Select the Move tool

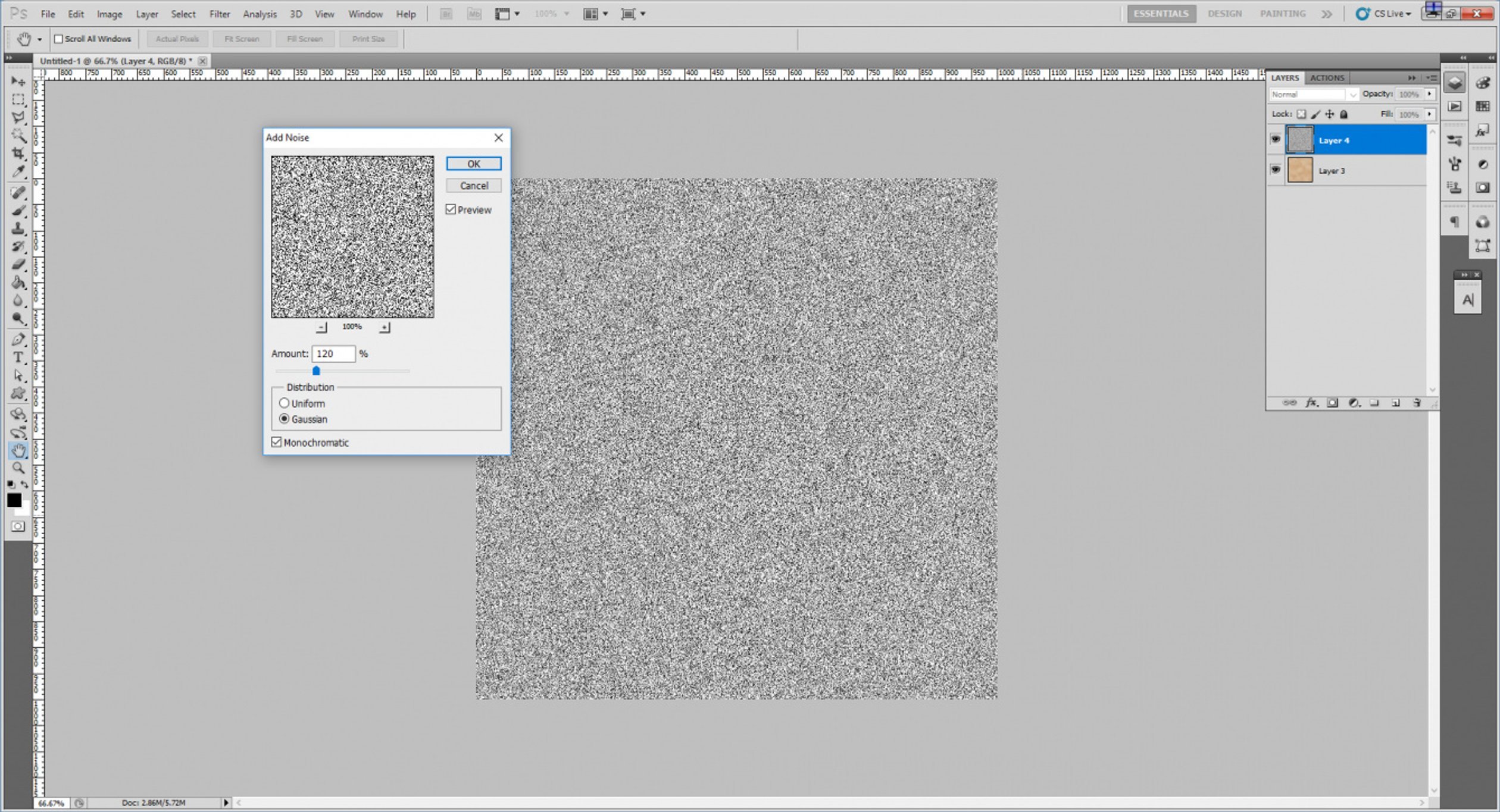(18, 81)
